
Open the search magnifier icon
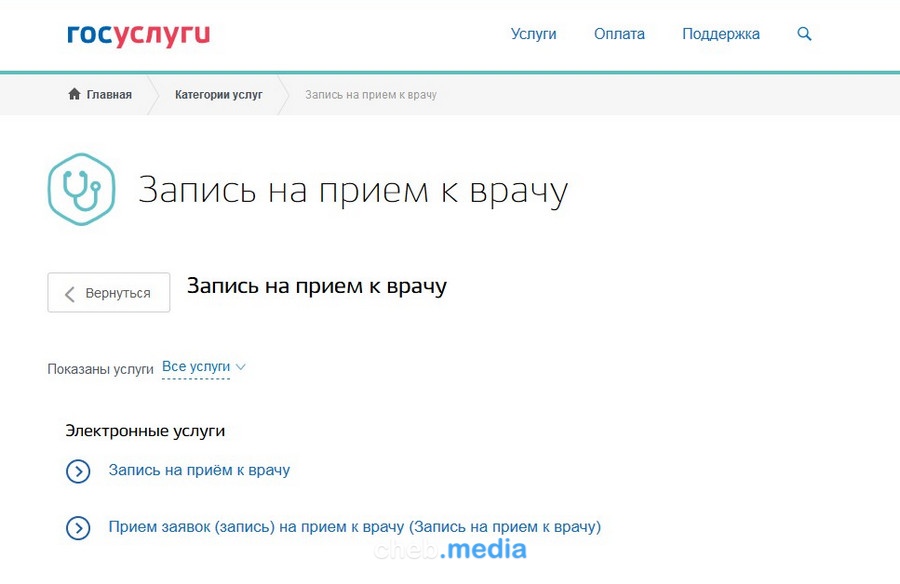click(804, 34)
